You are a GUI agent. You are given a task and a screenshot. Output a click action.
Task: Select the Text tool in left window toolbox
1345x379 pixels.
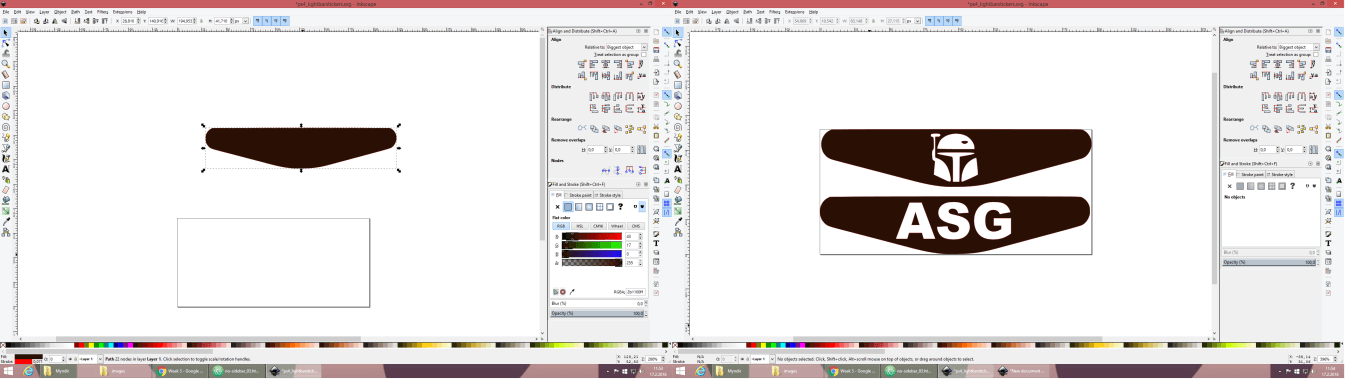click(6, 169)
